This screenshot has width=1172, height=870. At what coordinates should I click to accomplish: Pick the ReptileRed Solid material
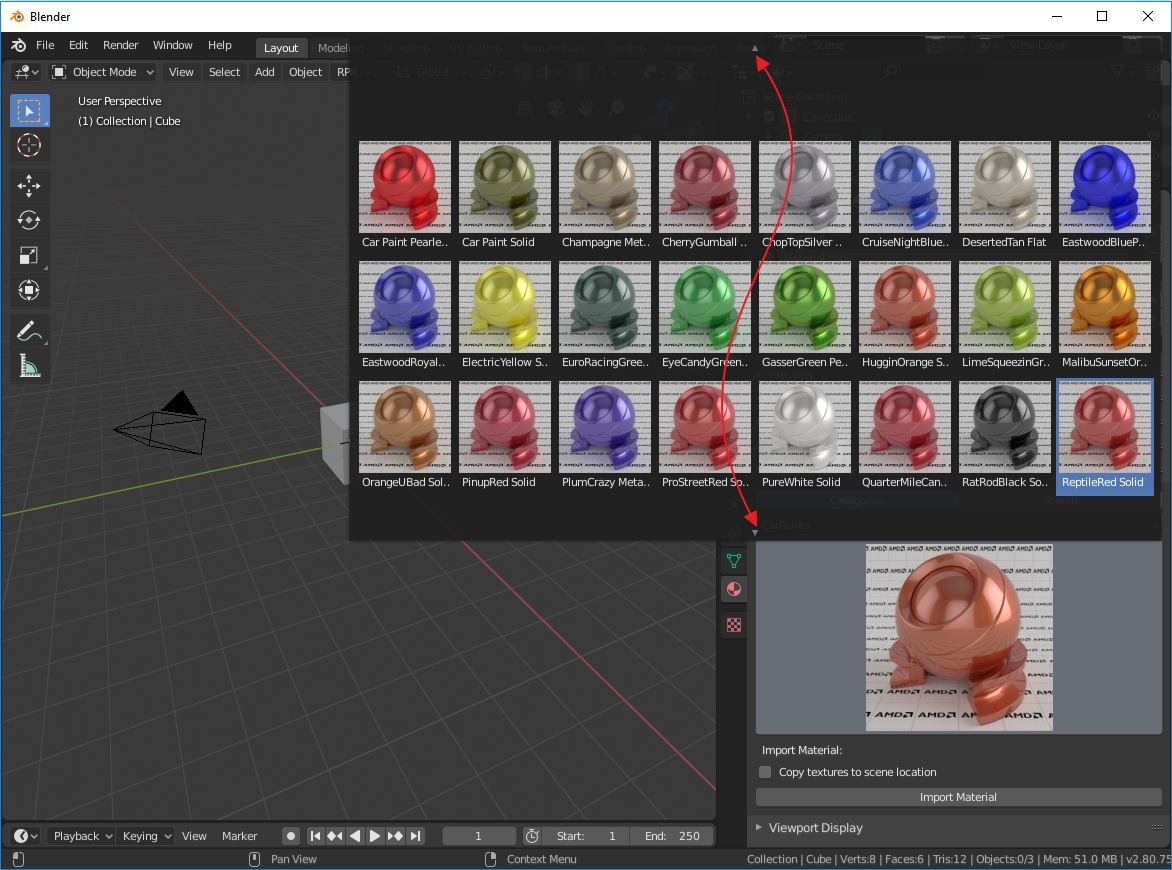1105,435
